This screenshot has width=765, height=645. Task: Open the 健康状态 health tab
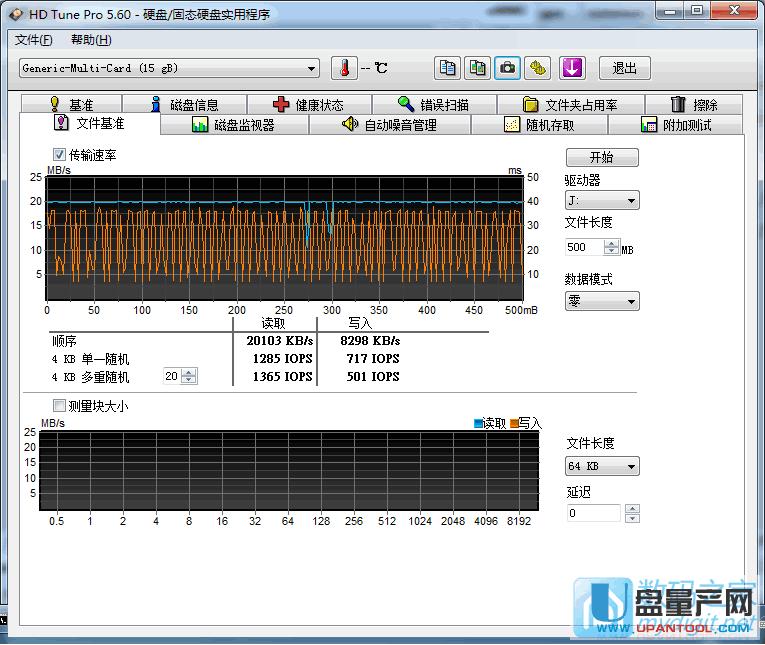click(308, 105)
